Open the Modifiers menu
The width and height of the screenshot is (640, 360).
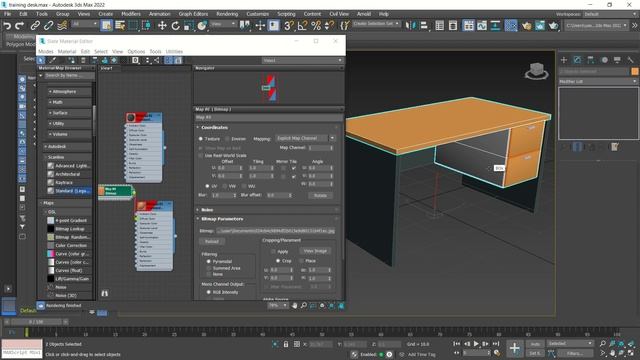[131, 14]
